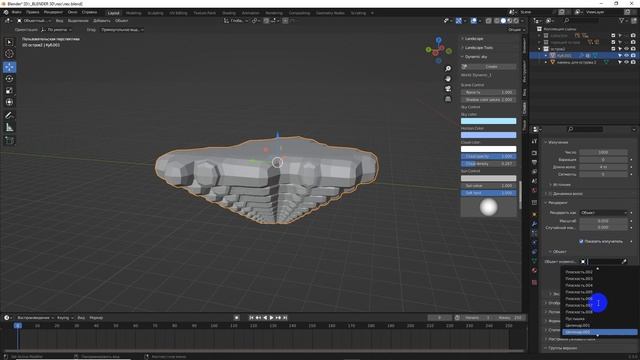Click the Horizon Color swatch
Screen dimensions: 640x360
coord(489,135)
